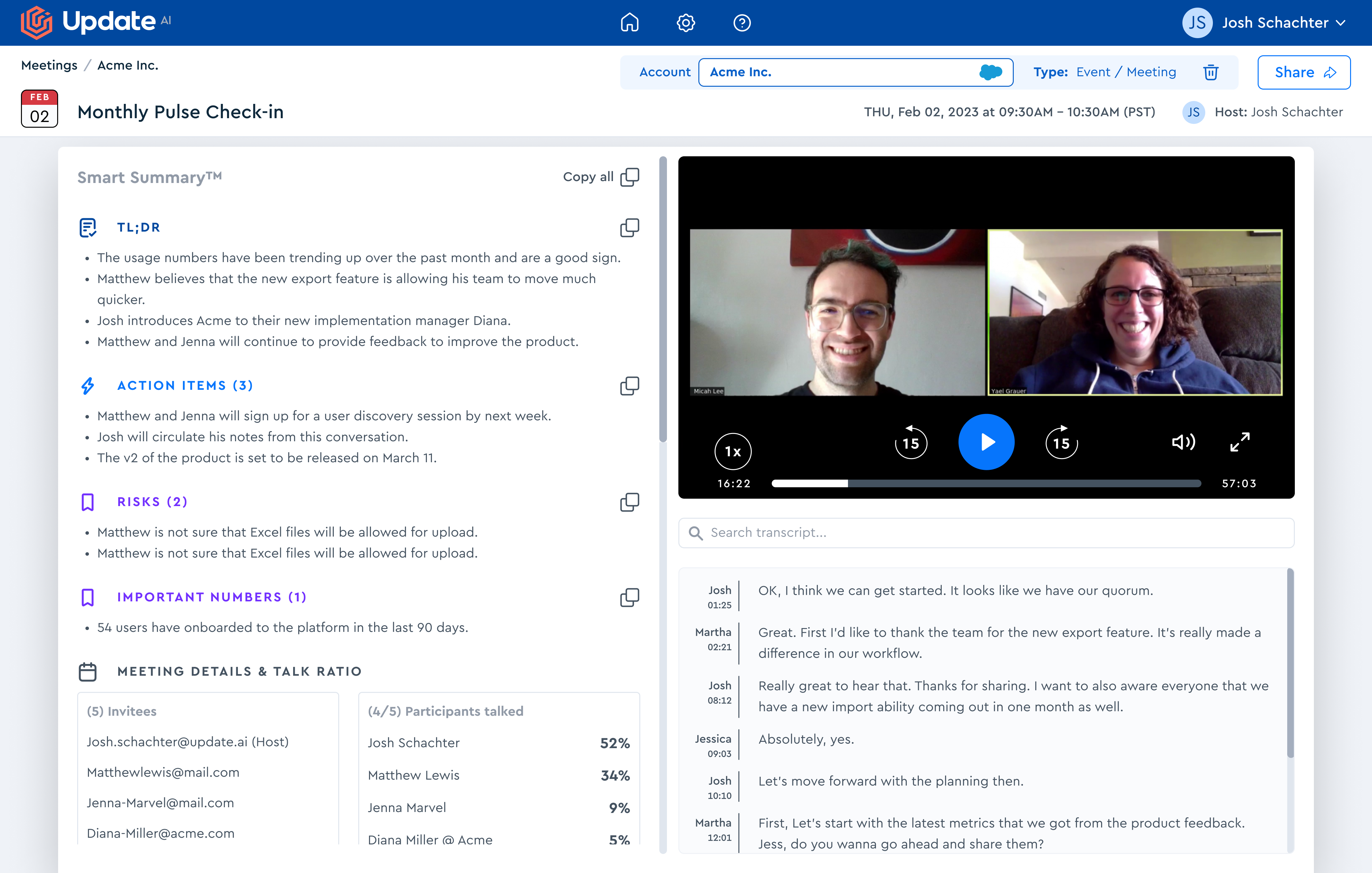Image resolution: width=1372 pixels, height=873 pixels.
Task: Click the Acme Inc. breadcrumb
Action: 128,65
